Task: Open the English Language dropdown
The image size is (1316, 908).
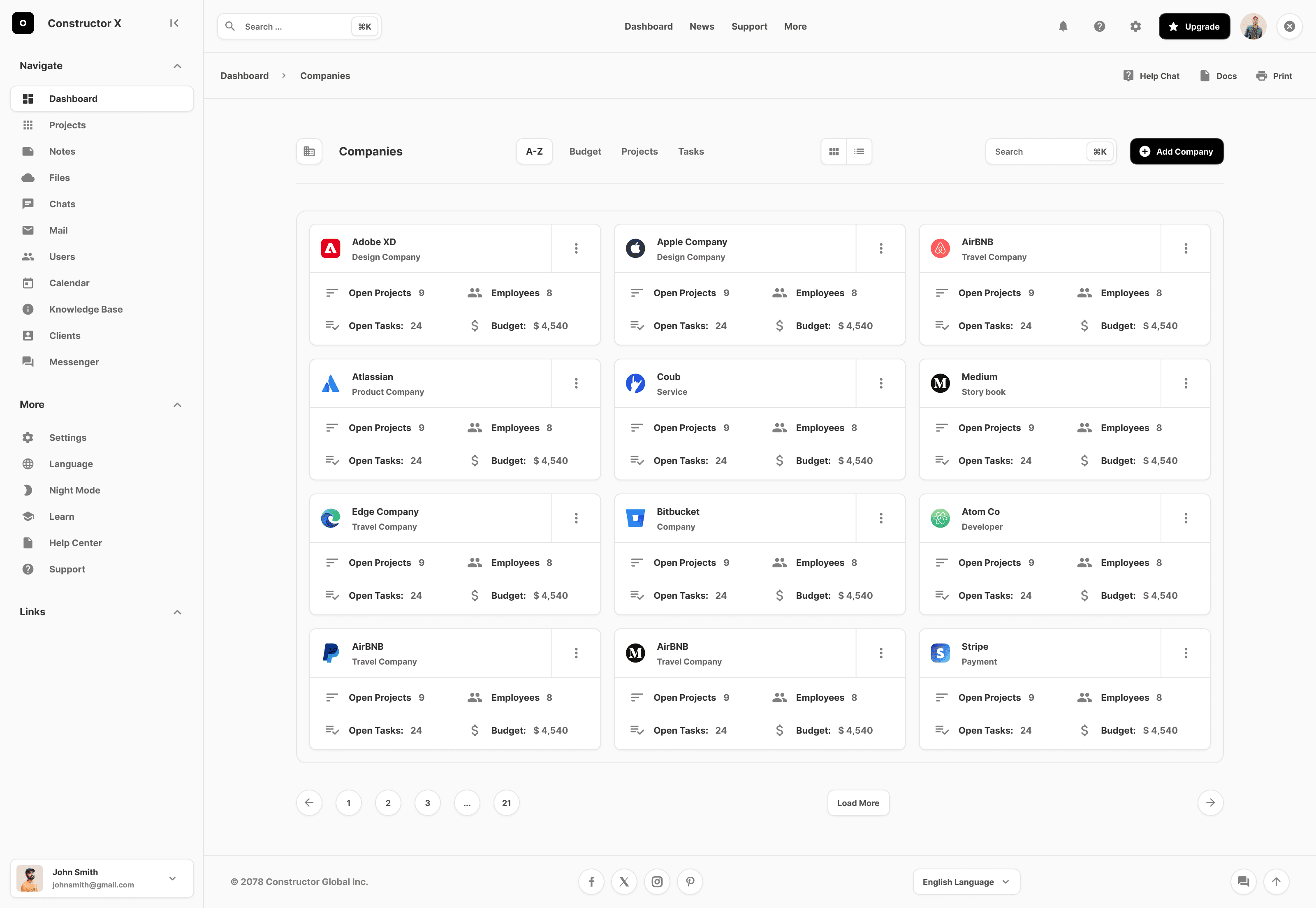Action: (x=966, y=881)
